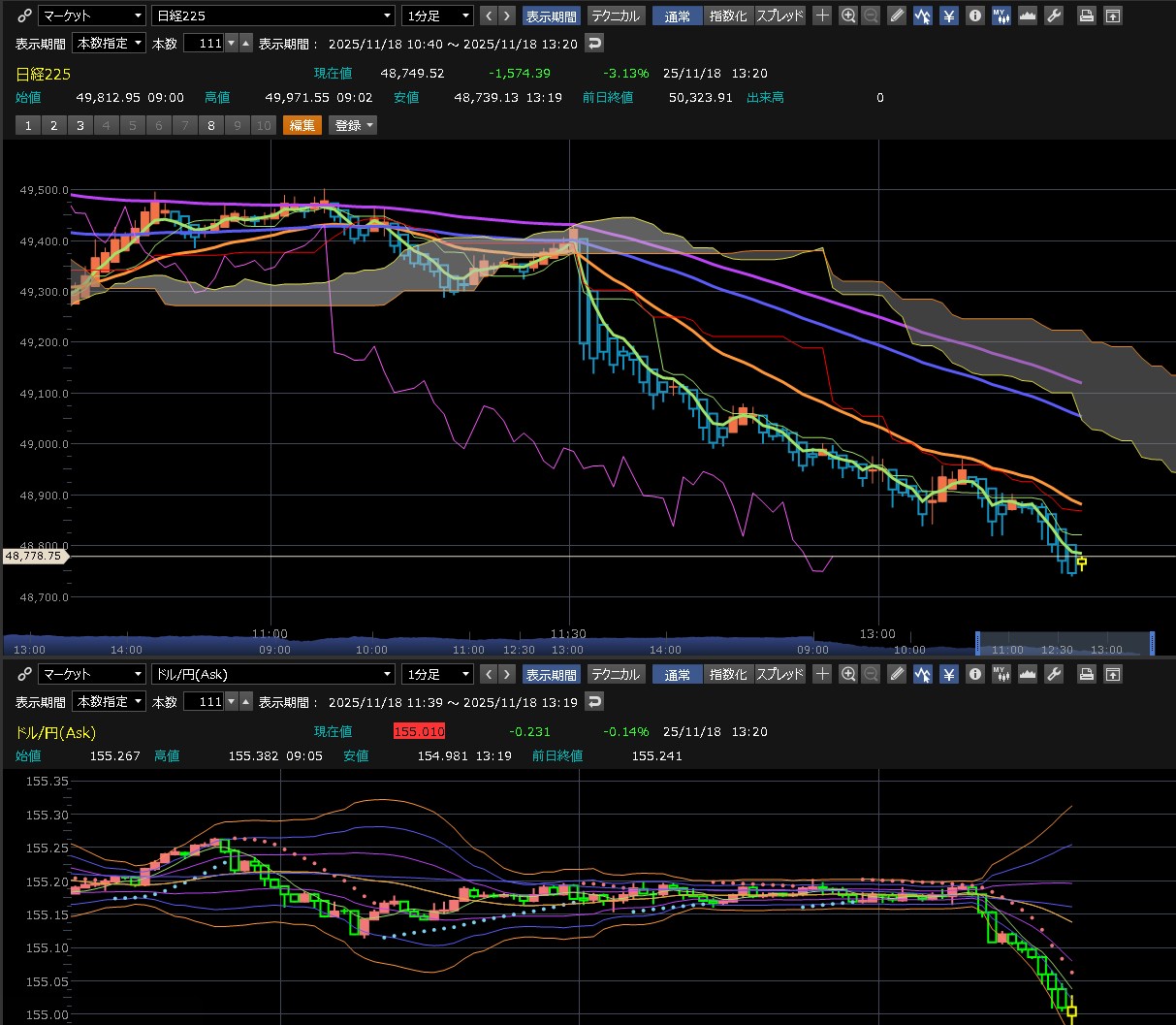Open the 1分足 timeframe dropdown in top chart
This screenshot has width=1176, height=1025.
click(437, 16)
